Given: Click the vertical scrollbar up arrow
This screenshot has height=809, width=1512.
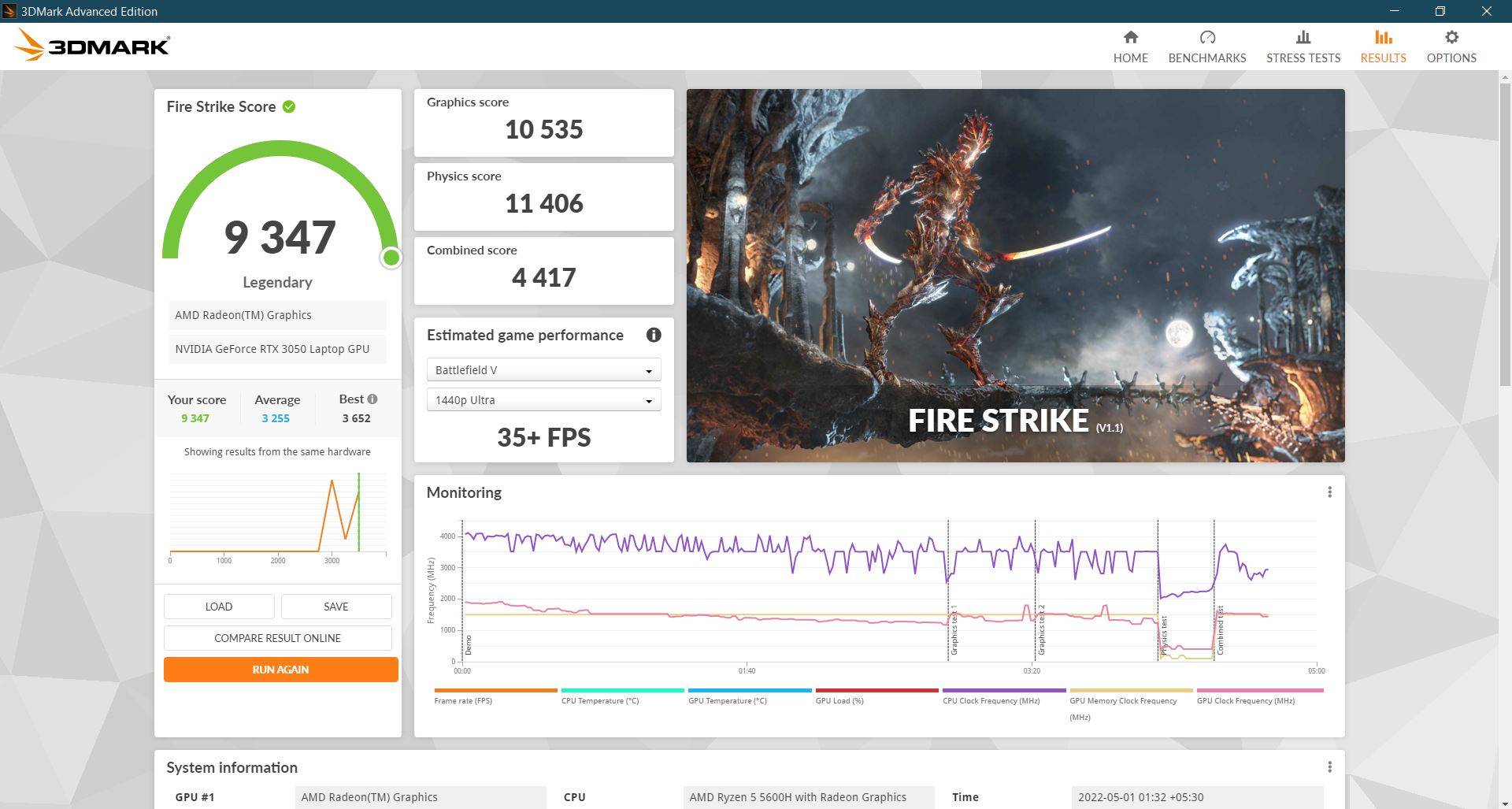Looking at the screenshot, I should pos(1505,77).
